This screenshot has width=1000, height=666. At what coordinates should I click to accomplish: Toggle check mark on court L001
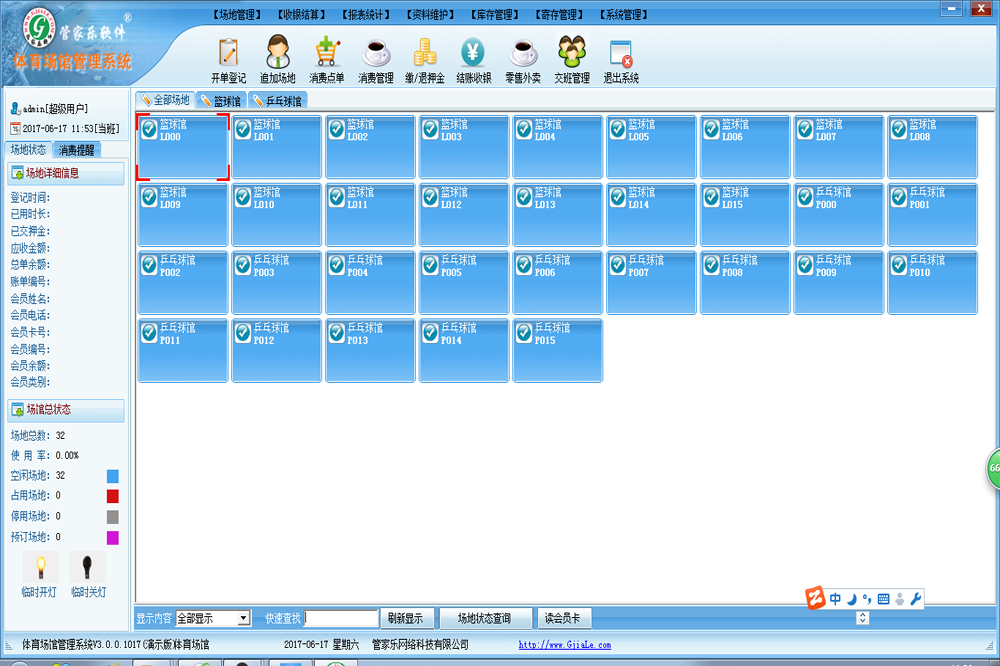[x=243, y=130]
